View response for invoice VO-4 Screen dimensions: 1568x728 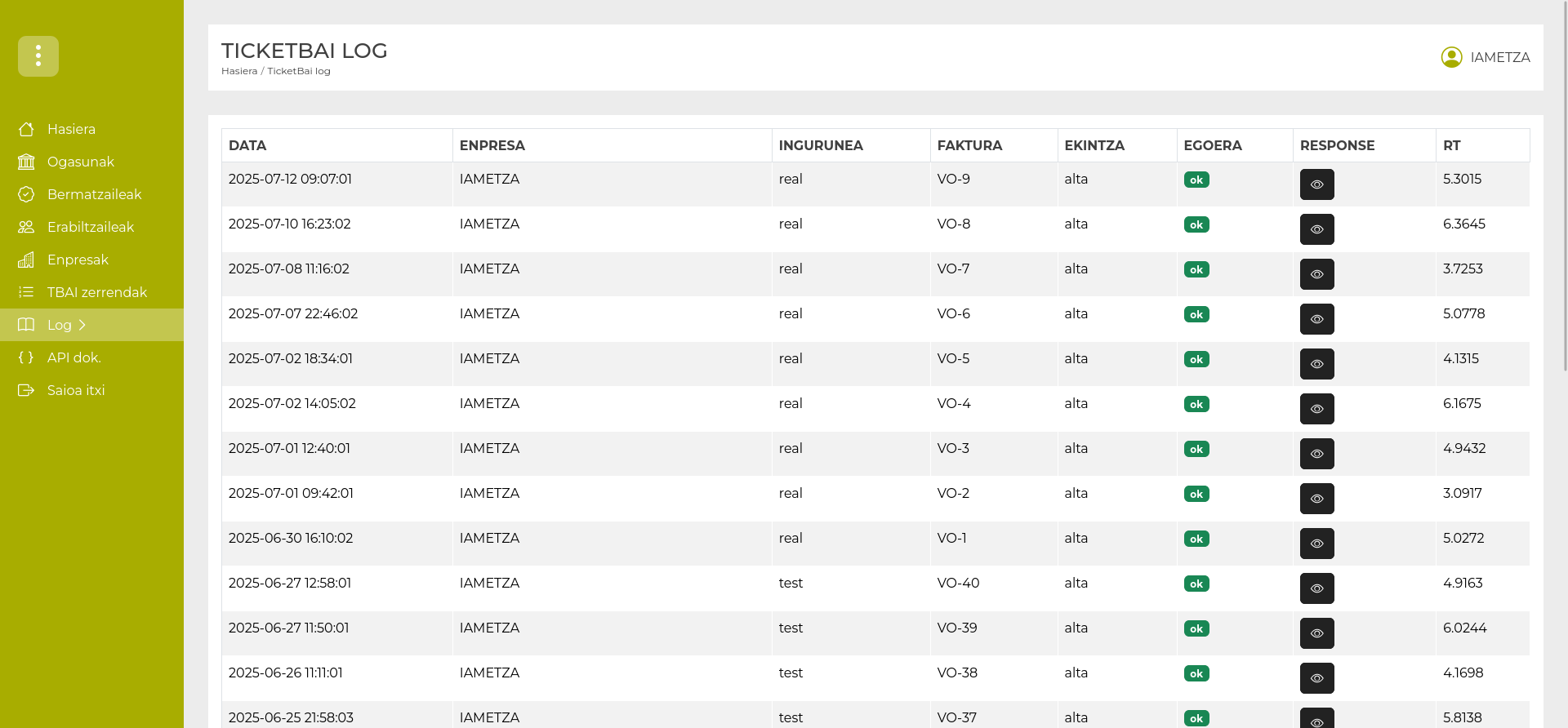point(1316,409)
